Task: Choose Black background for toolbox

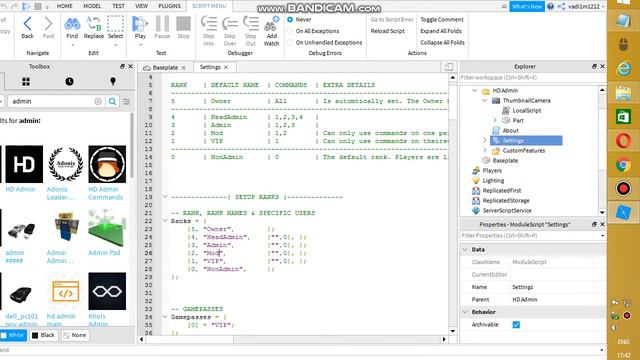Action: click(x=44, y=335)
